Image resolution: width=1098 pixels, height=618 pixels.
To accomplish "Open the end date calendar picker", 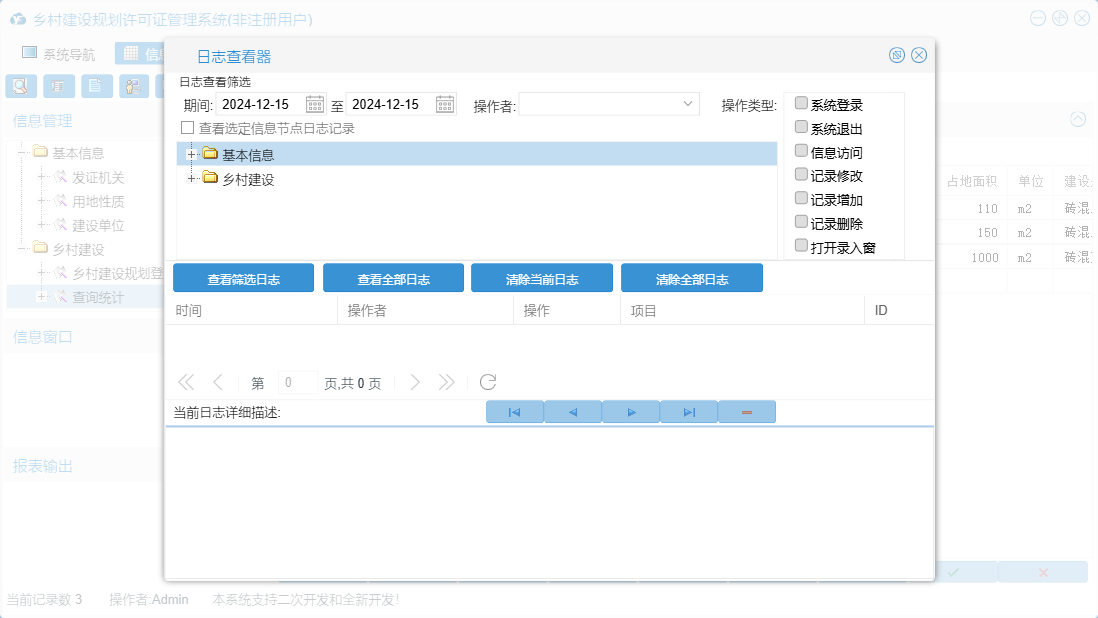I will (x=445, y=105).
